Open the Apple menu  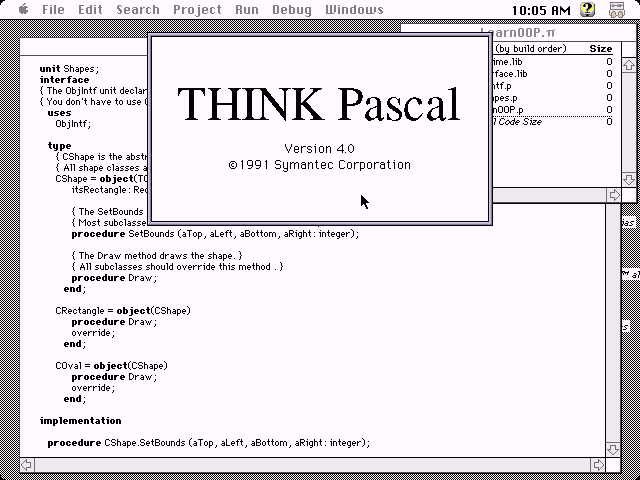click(x=23, y=9)
